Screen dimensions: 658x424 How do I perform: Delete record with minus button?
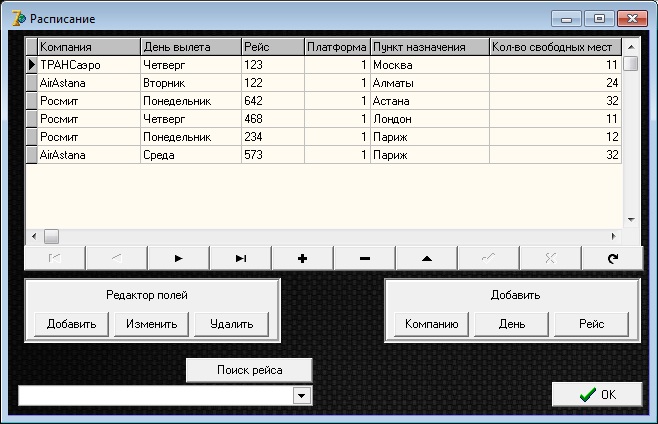[365, 259]
